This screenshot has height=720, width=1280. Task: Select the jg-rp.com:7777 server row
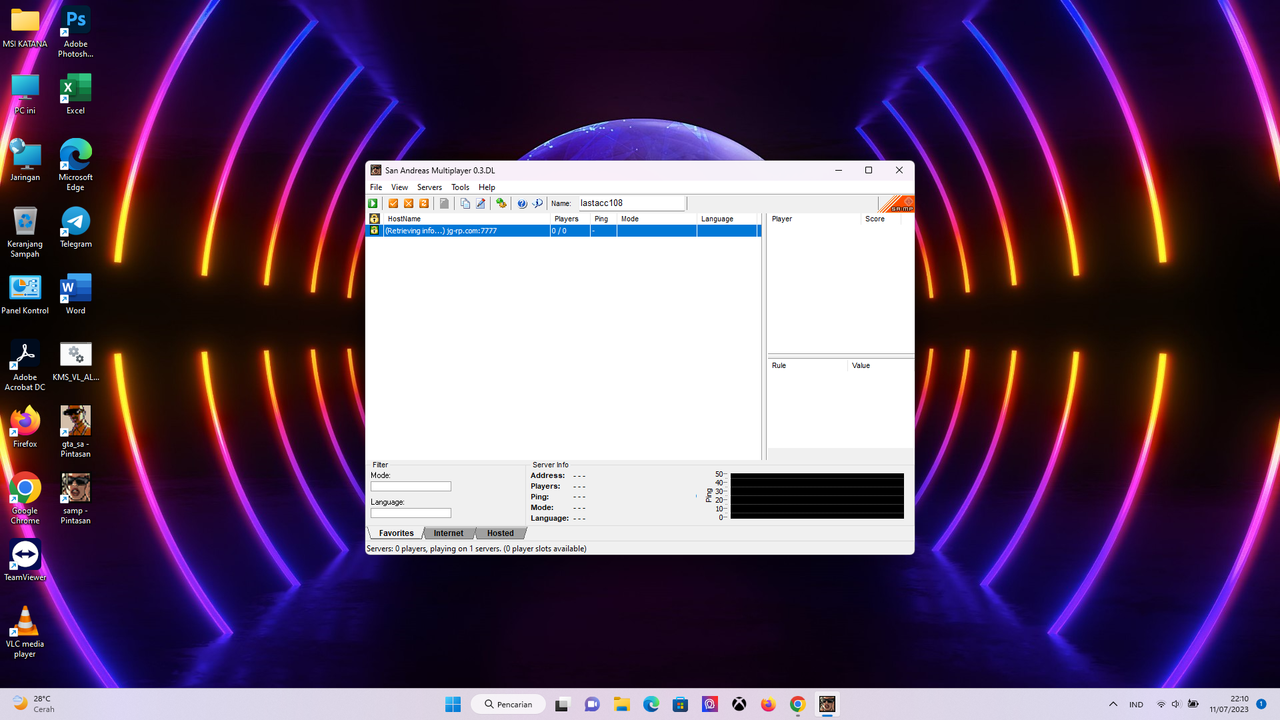pos(564,230)
